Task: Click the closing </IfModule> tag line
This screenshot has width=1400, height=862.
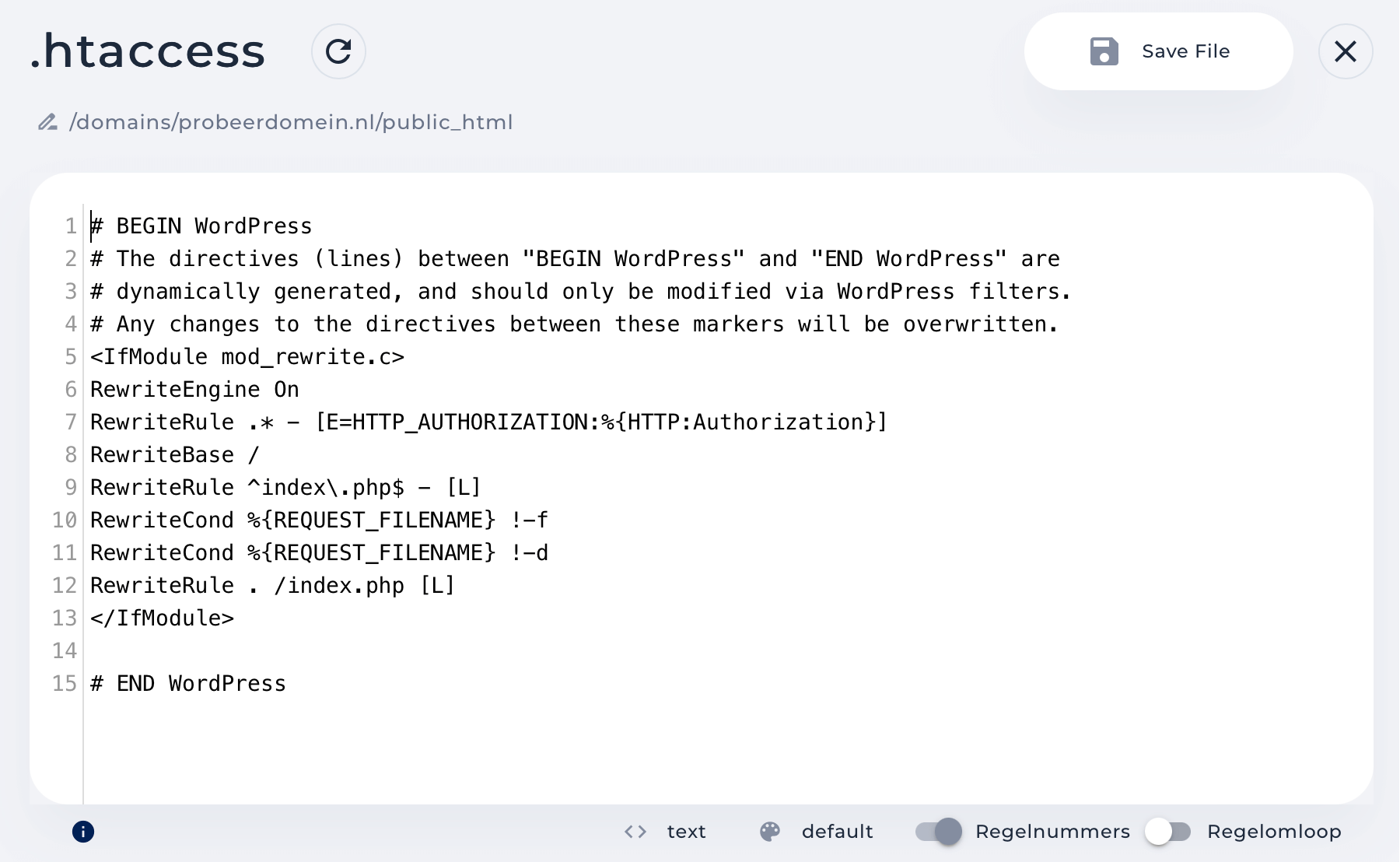Action: point(162,618)
